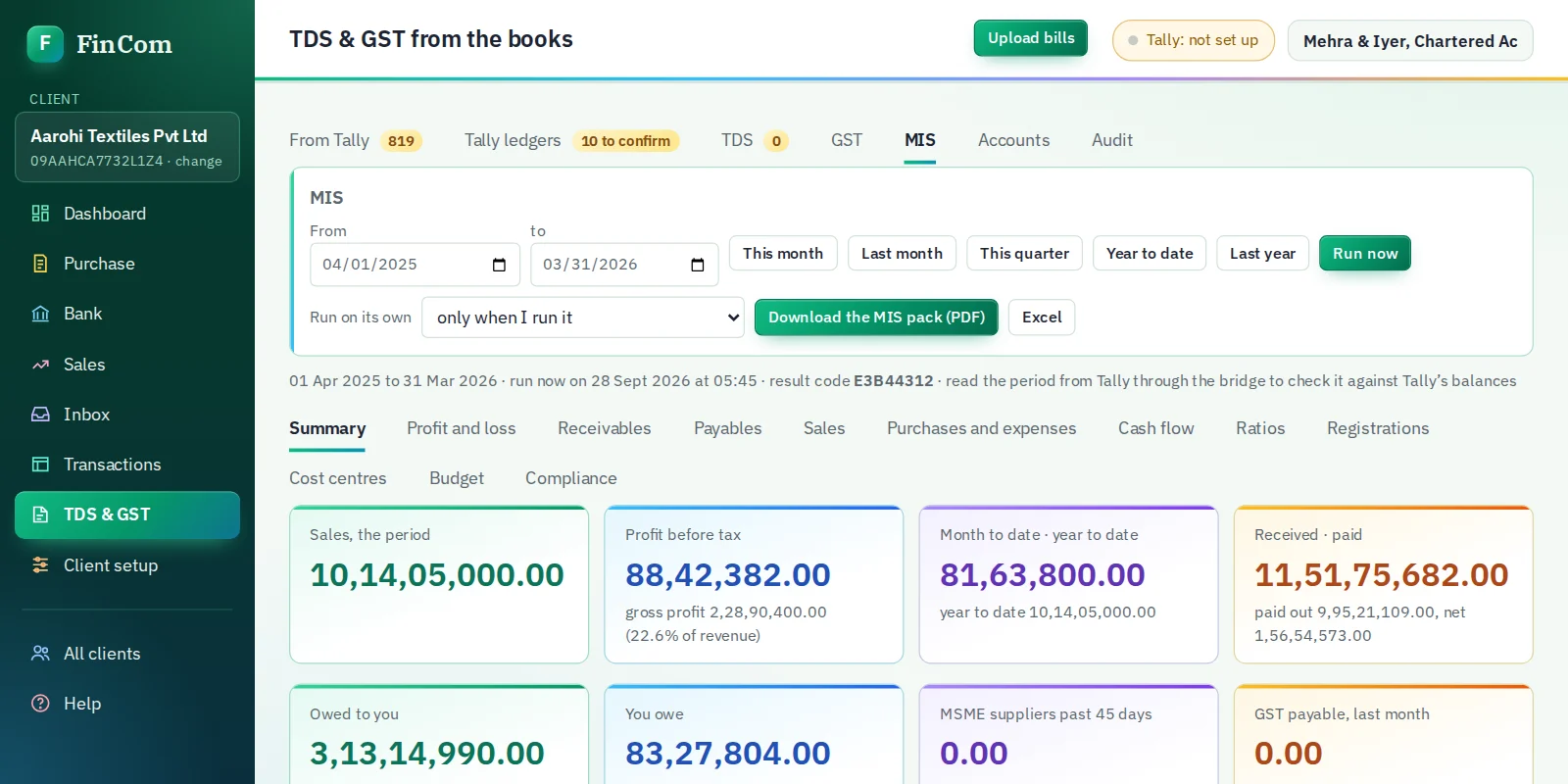Open the Tally ledgers tab
The image size is (1568, 784).
pyautogui.click(x=571, y=140)
